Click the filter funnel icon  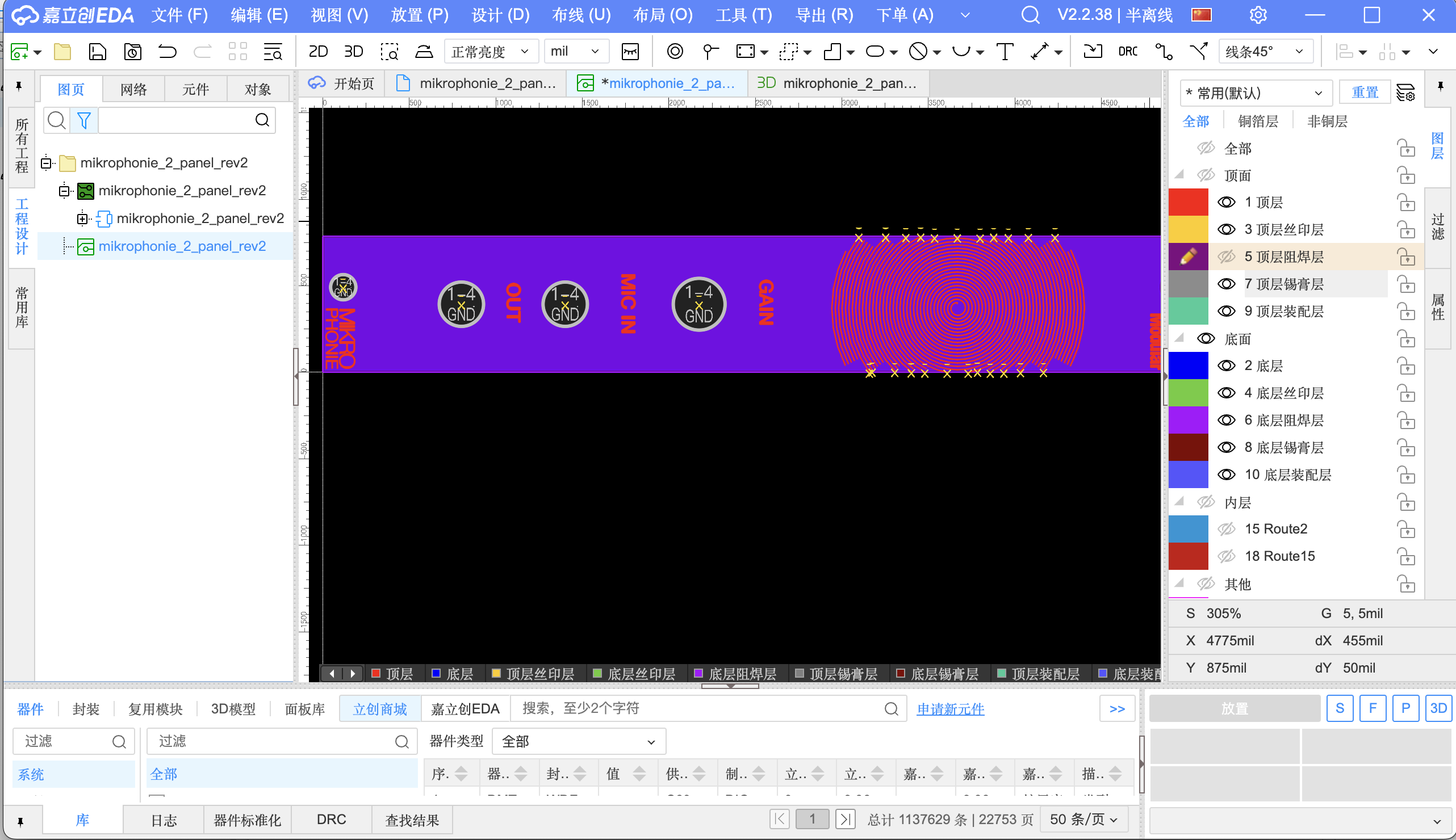point(83,120)
